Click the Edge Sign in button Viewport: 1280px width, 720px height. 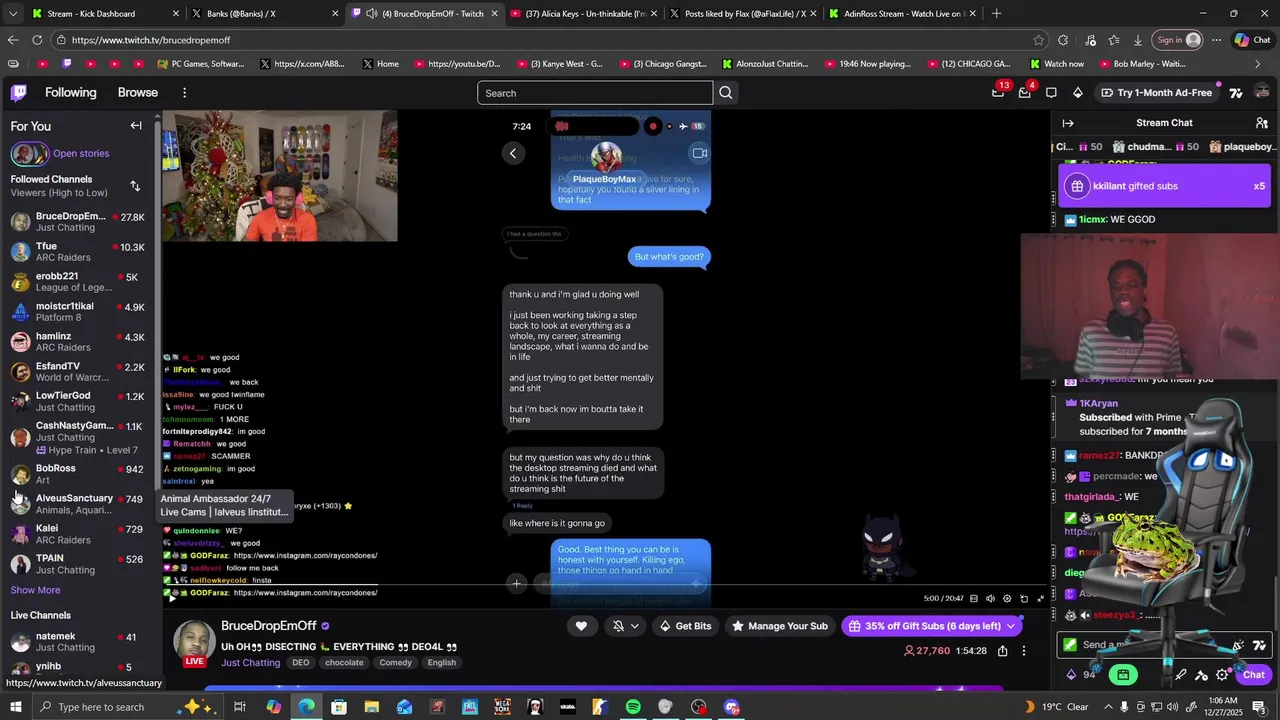coord(1178,40)
